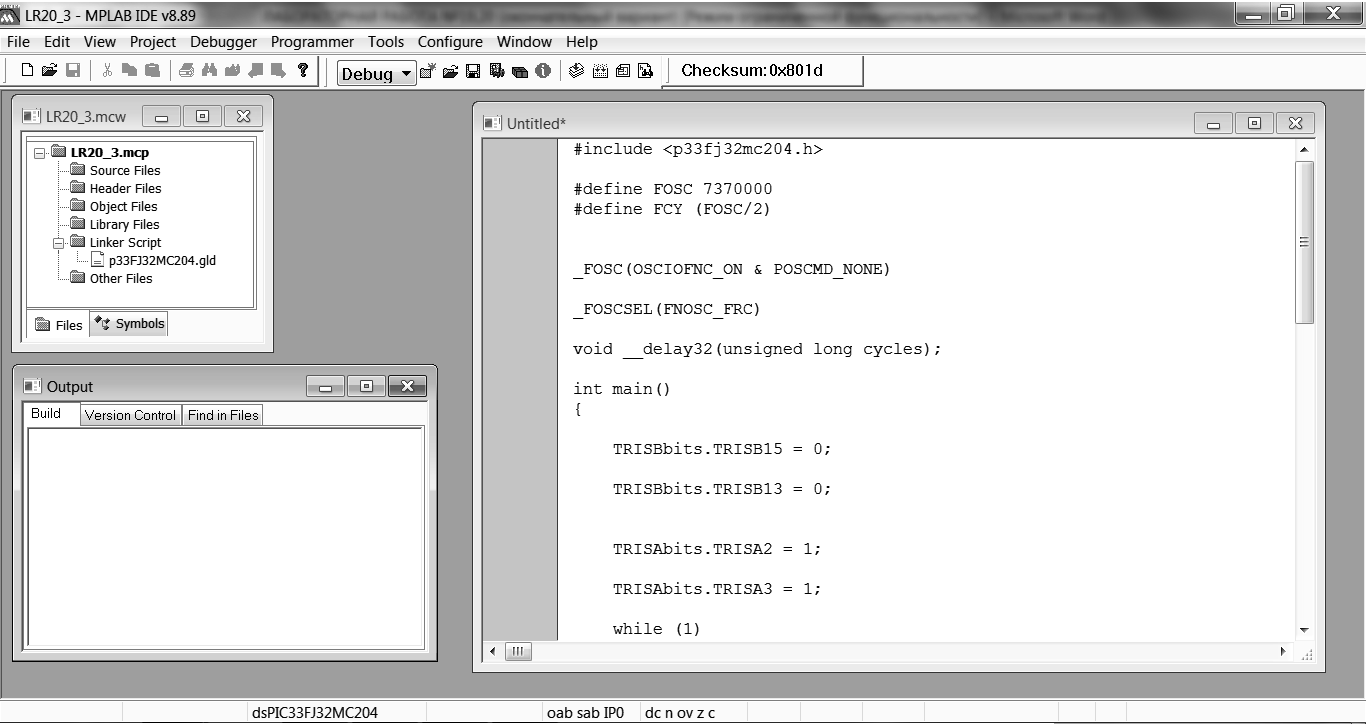Viewport: 1370px width, 727px height.
Task: Open the View menu
Action: pyautogui.click(x=100, y=42)
